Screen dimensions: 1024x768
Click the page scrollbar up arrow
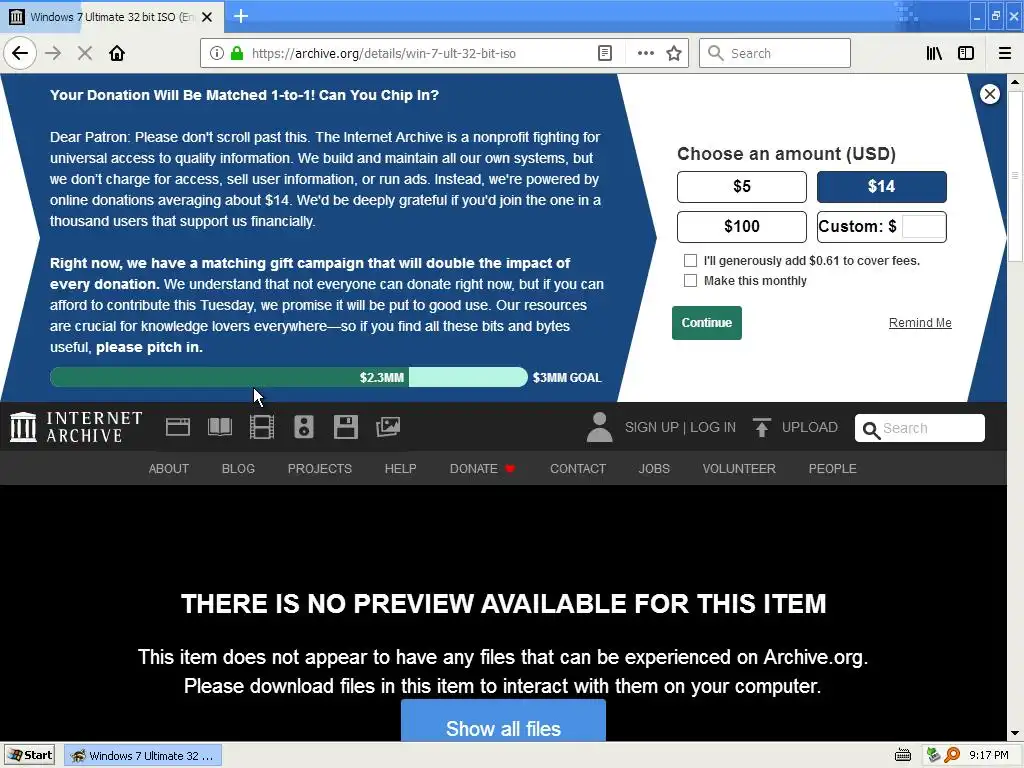[1015, 82]
